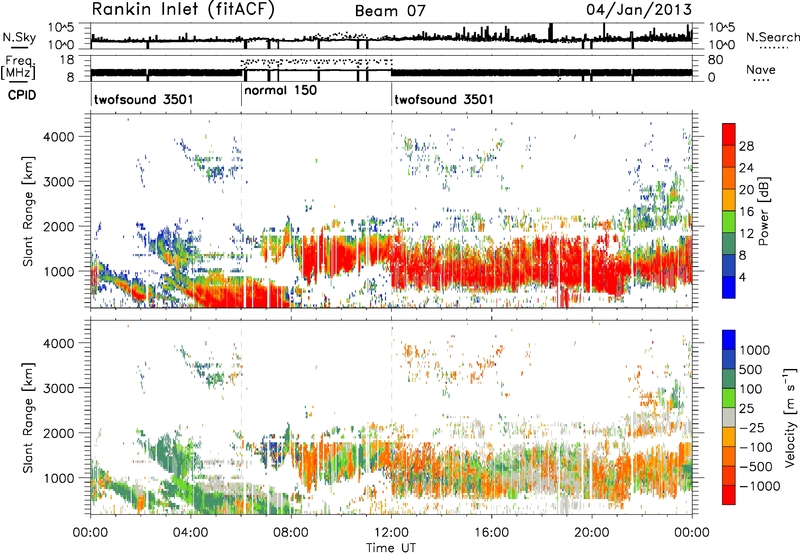Click the "4000" tick on the power panel
The width and height of the screenshot is (800, 554).
point(58,137)
